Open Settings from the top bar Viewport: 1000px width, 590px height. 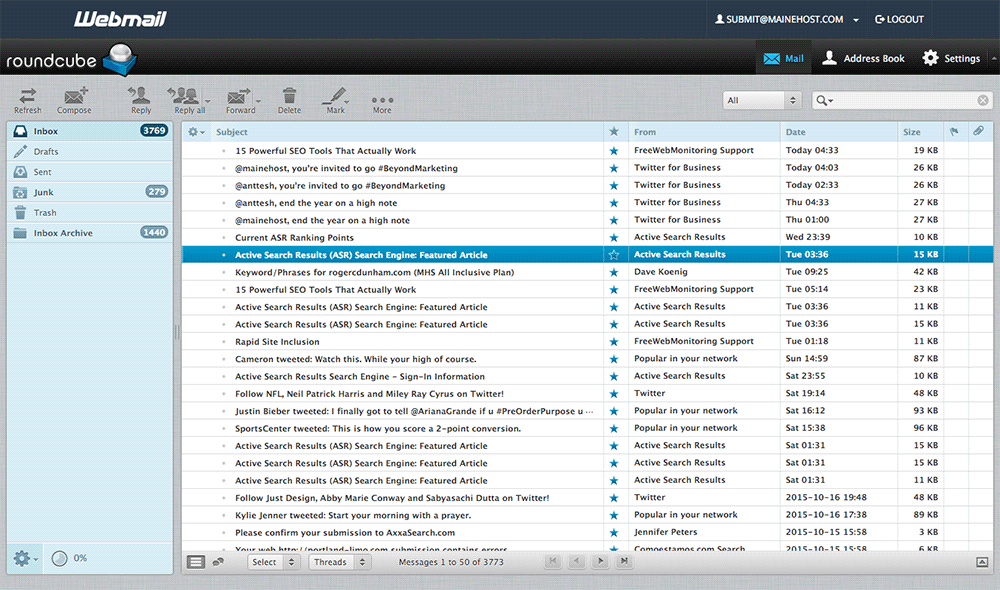pyautogui.click(x=950, y=59)
